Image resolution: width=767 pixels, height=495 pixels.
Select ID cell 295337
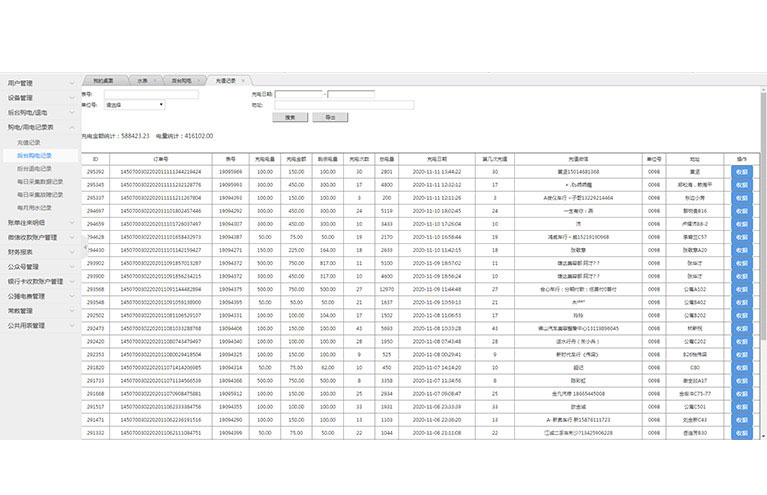pos(95,198)
